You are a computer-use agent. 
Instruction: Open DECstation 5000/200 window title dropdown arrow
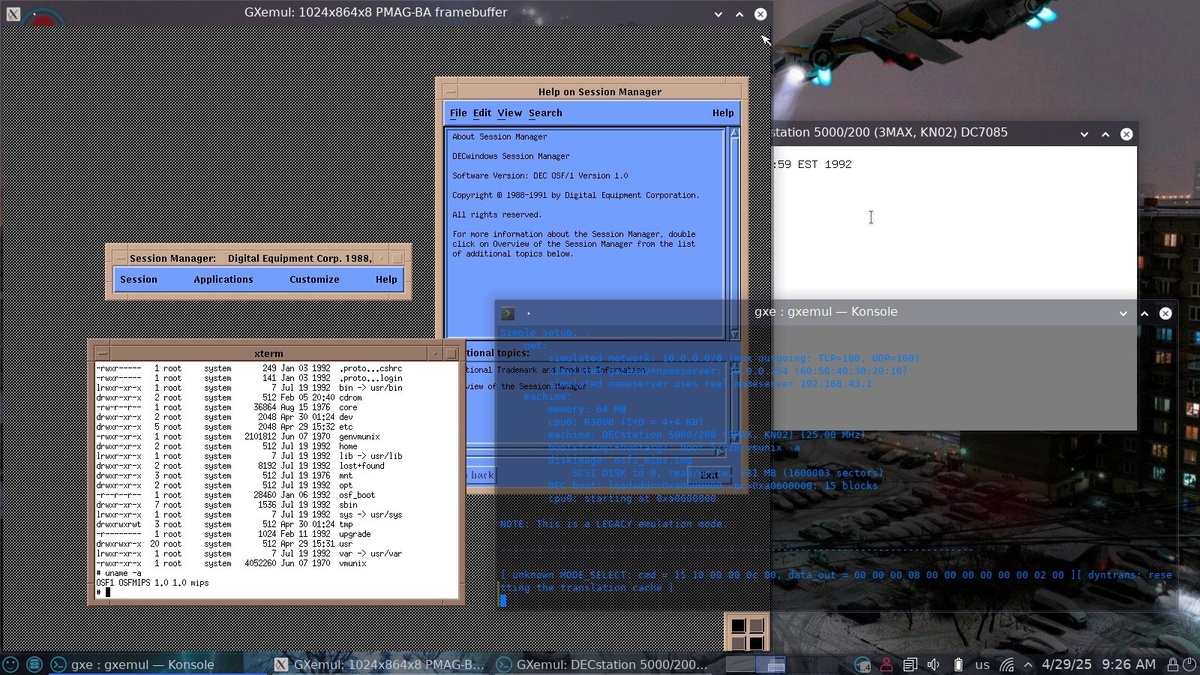pos(1084,134)
